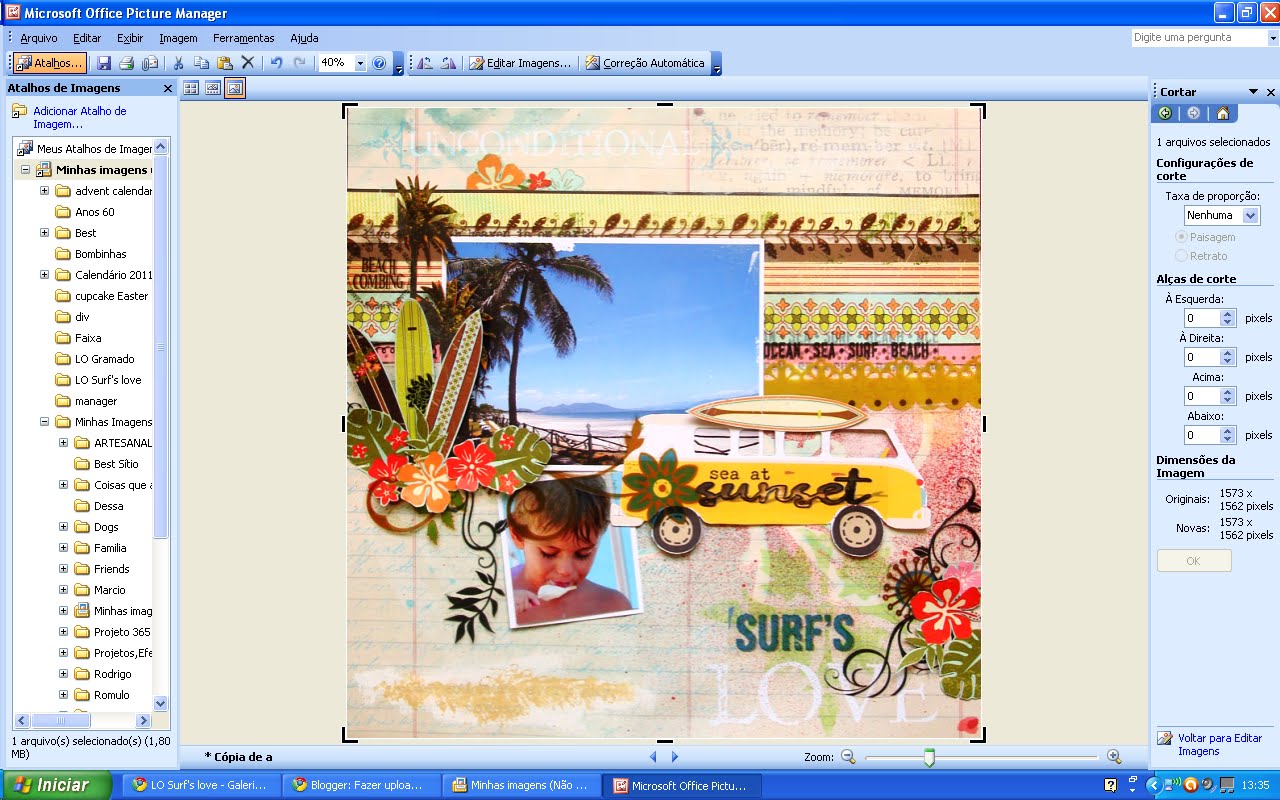Collapse the Minhas Imagens subfolder

pyautogui.click(x=44, y=422)
